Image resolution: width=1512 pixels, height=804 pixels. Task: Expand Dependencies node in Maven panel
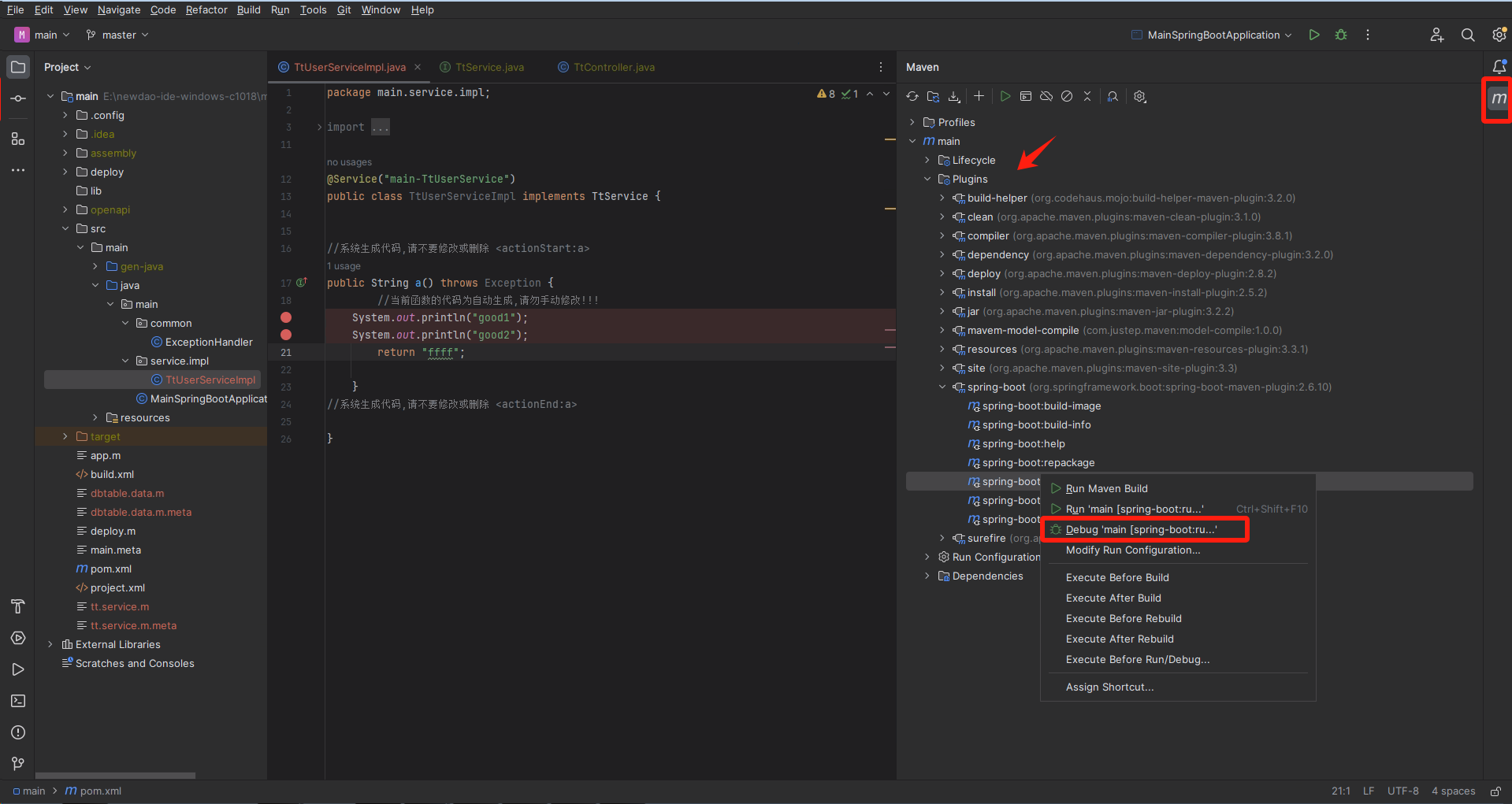927,576
